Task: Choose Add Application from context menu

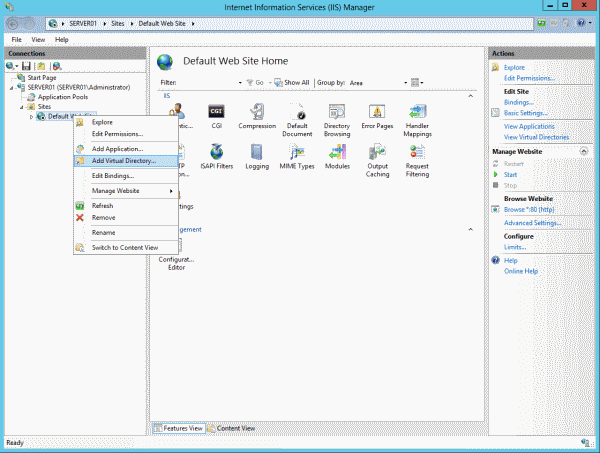Action: [126, 149]
